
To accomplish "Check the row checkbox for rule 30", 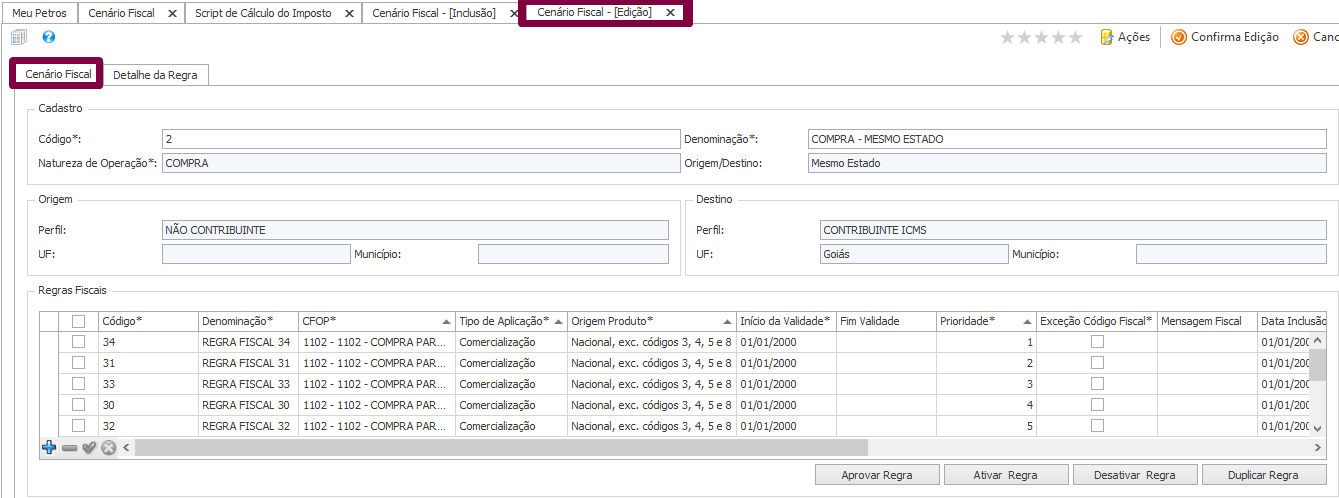I will click(x=79, y=405).
